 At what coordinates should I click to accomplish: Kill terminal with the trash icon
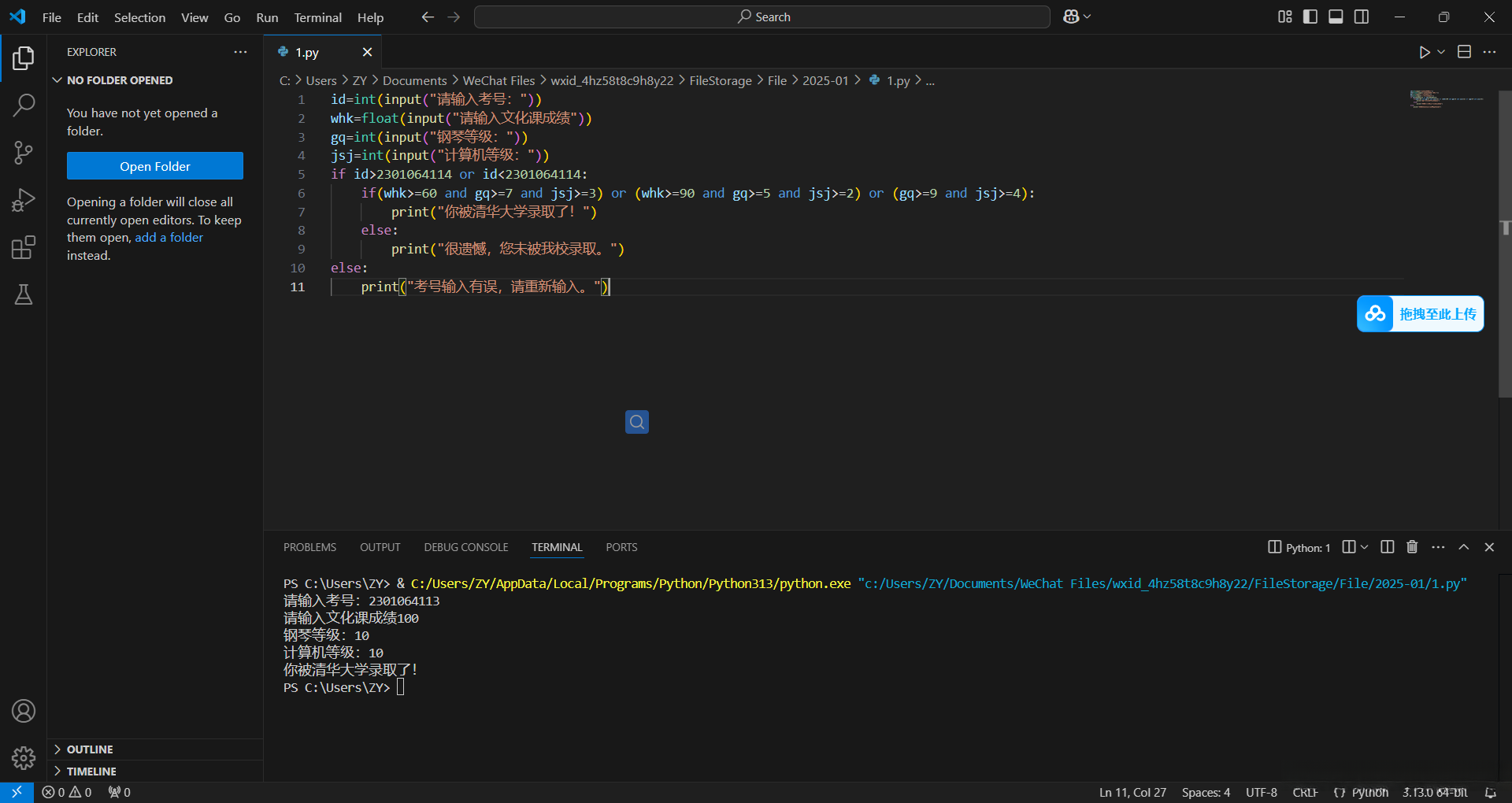click(1412, 547)
